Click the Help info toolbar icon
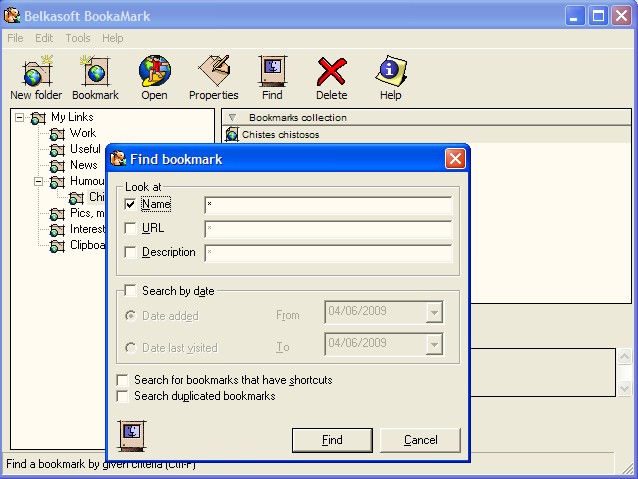This screenshot has width=638, height=479. 391,71
